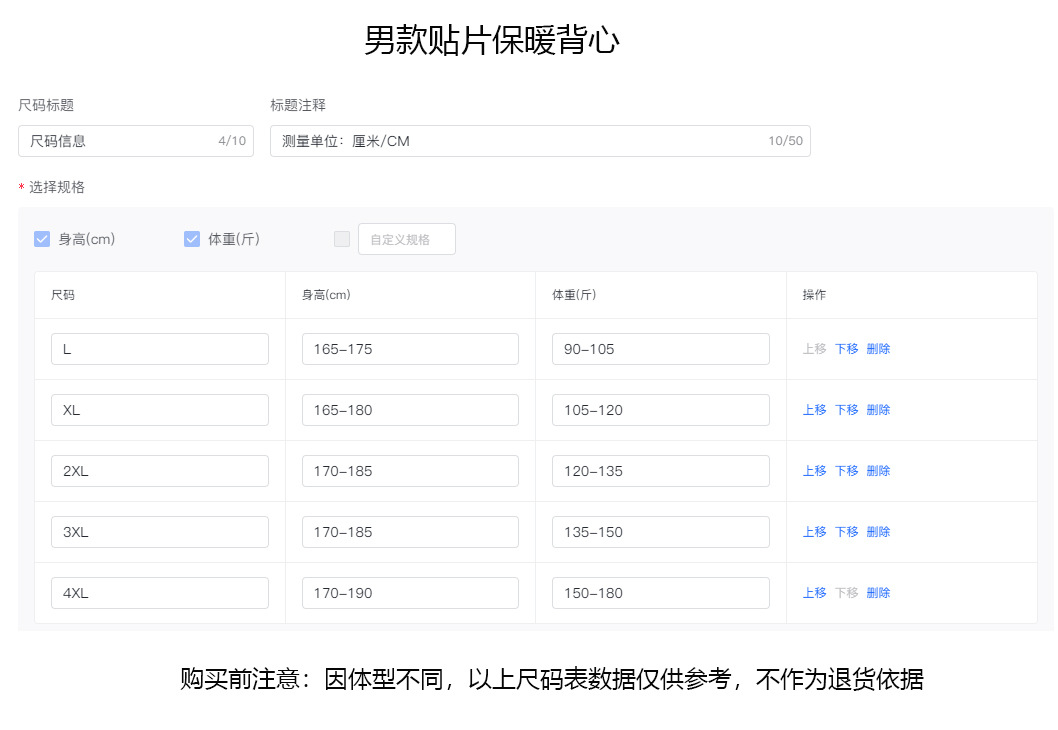Edit the XL row weight field 105-120
1058x730 pixels.
click(660, 409)
